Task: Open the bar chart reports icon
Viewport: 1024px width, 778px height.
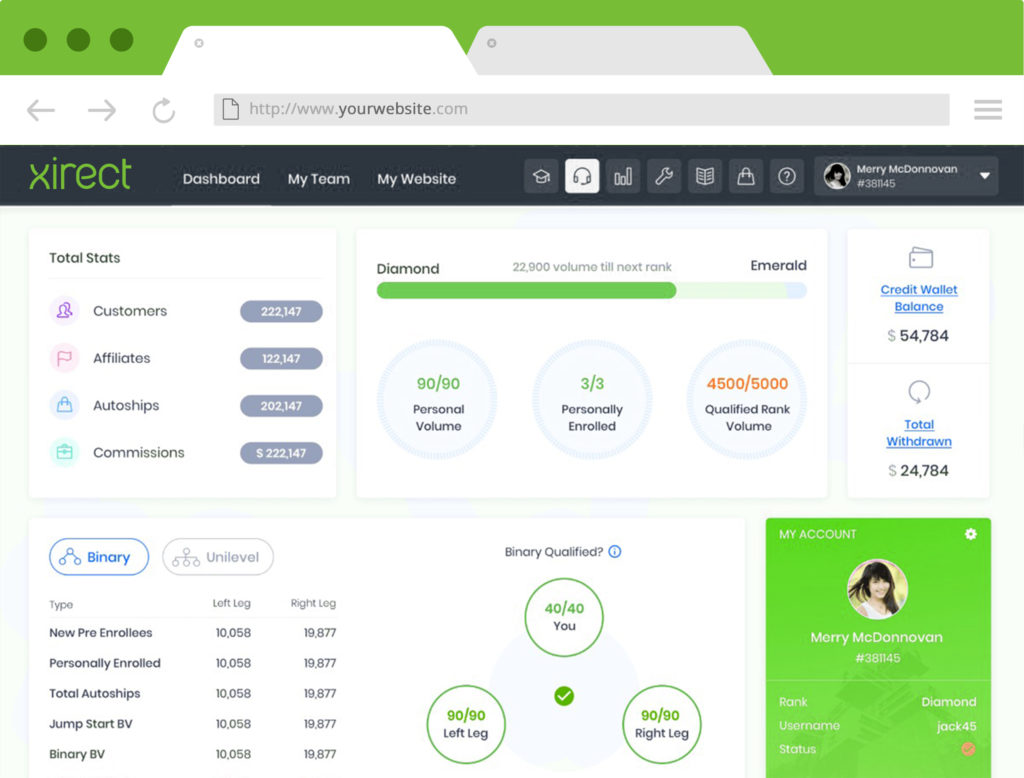Action: pyautogui.click(x=623, y=176)
